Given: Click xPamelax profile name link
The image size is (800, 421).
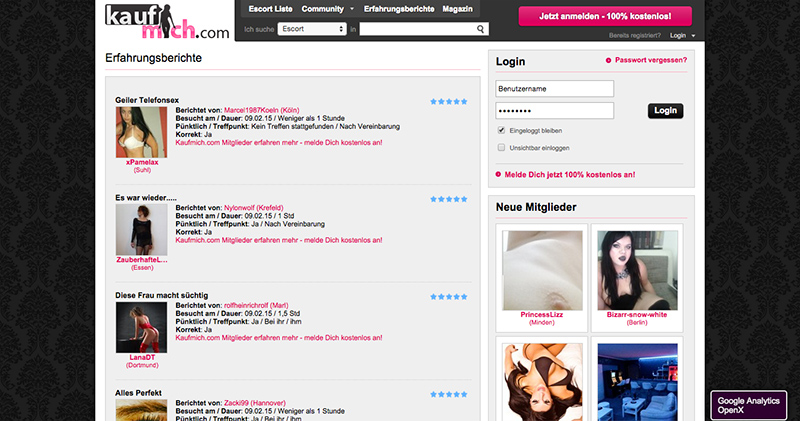Looking at the screenshot, I should 142,162.
